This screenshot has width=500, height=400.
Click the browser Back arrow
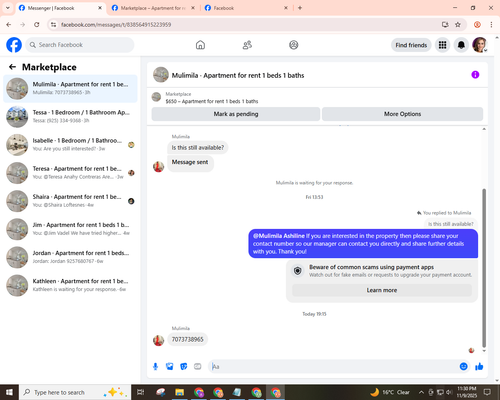(9, 24)
